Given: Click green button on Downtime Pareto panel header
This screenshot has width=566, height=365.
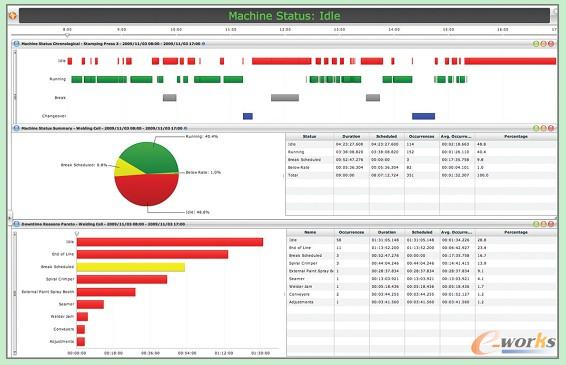Looking at the screenshot, I should tap(536, 224).
